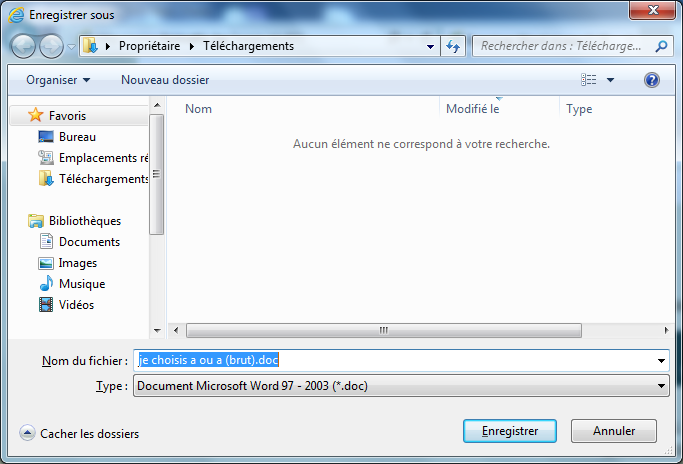Open the Organiser menu
Image resolution: width=683 pixels, height=464 pixels.
(x=58, y=80)
